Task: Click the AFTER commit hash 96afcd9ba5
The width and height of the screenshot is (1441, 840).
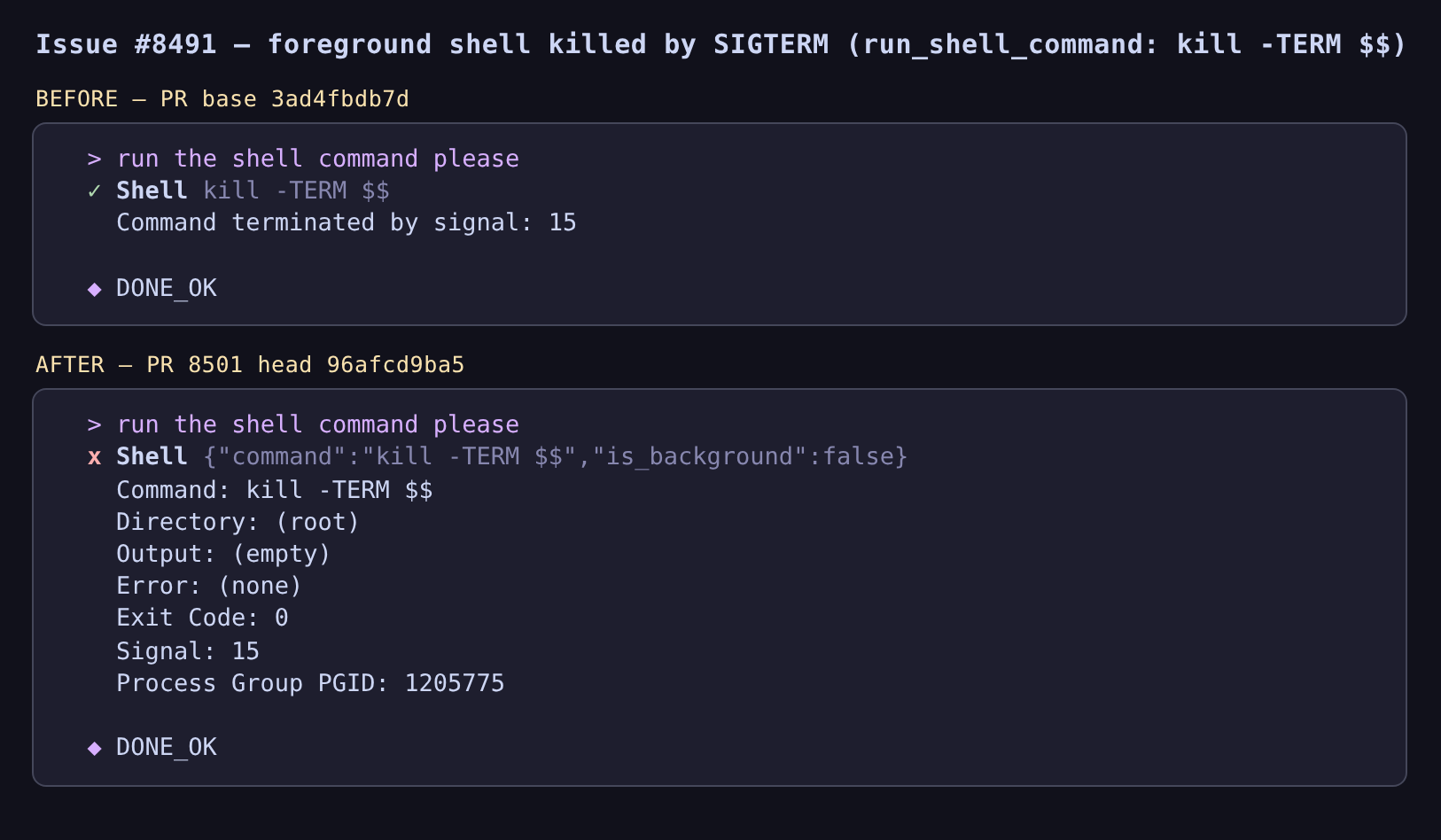Action: [395, 364]
